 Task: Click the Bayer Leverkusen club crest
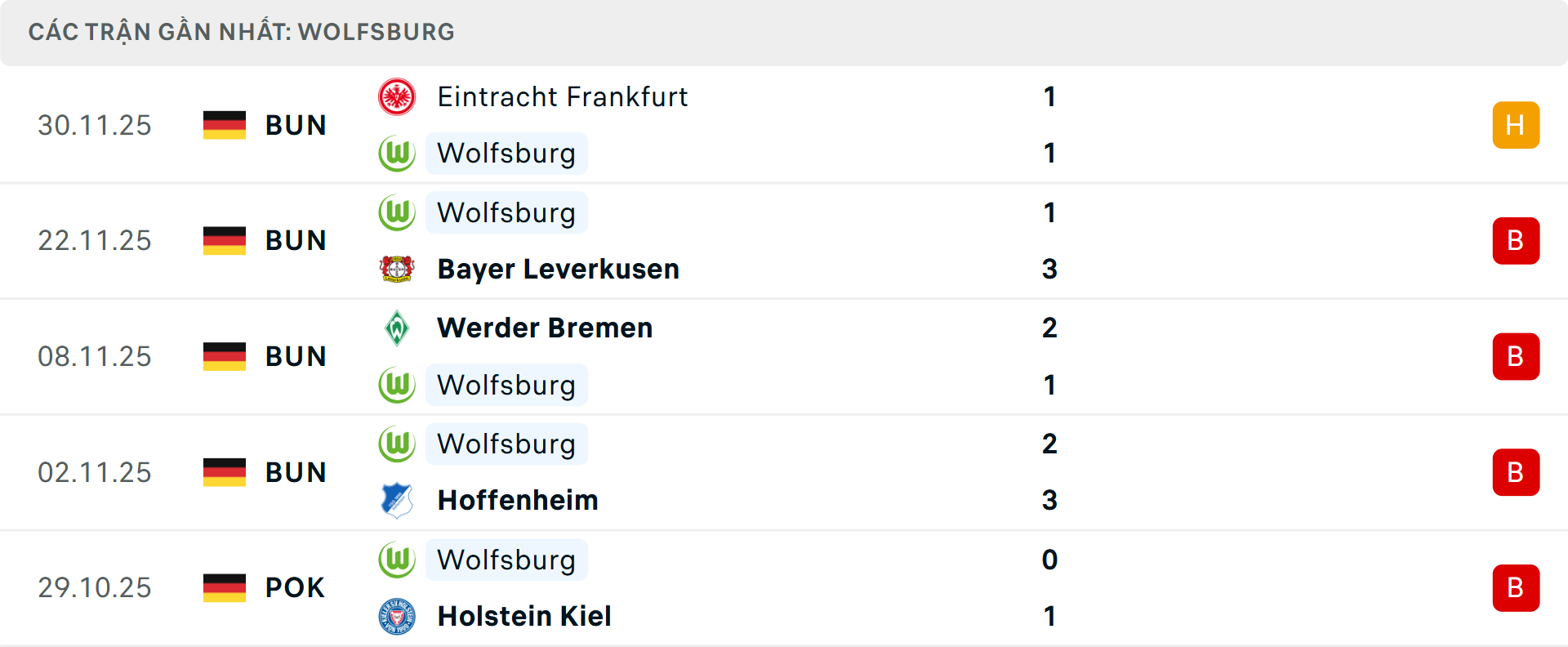(397, 269)
